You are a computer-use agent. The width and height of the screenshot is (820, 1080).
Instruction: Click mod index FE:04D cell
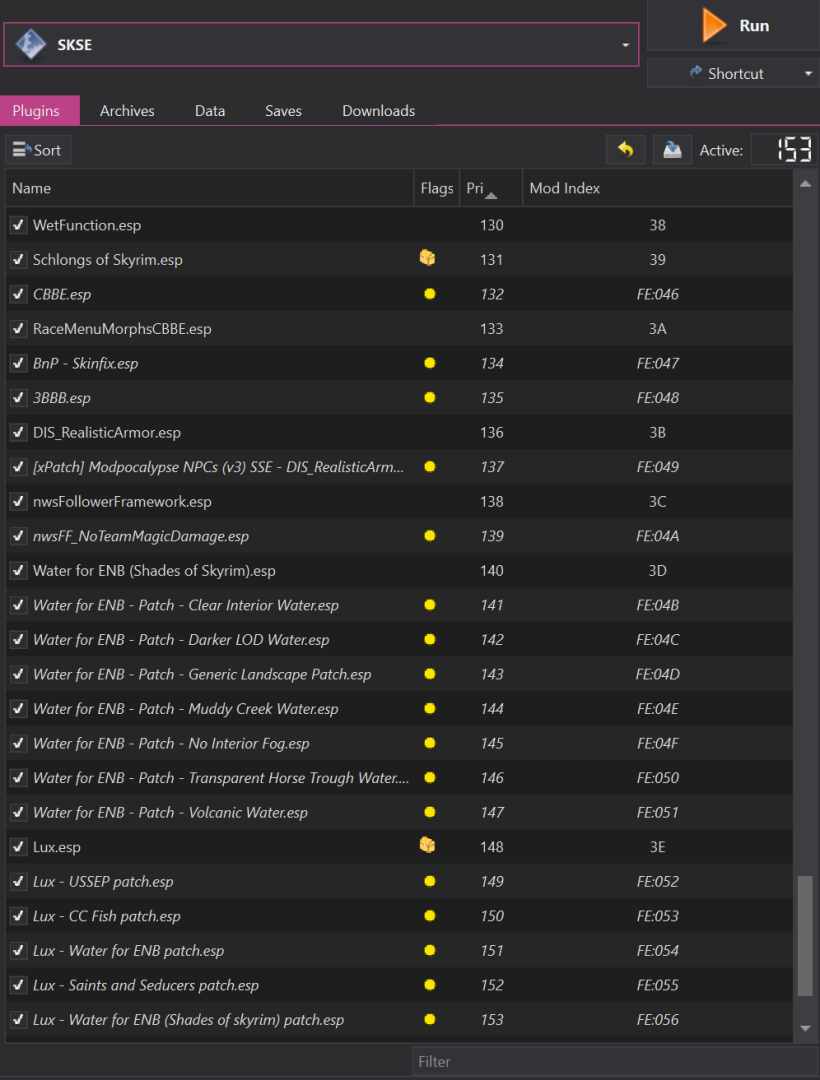tap(658, 674)
